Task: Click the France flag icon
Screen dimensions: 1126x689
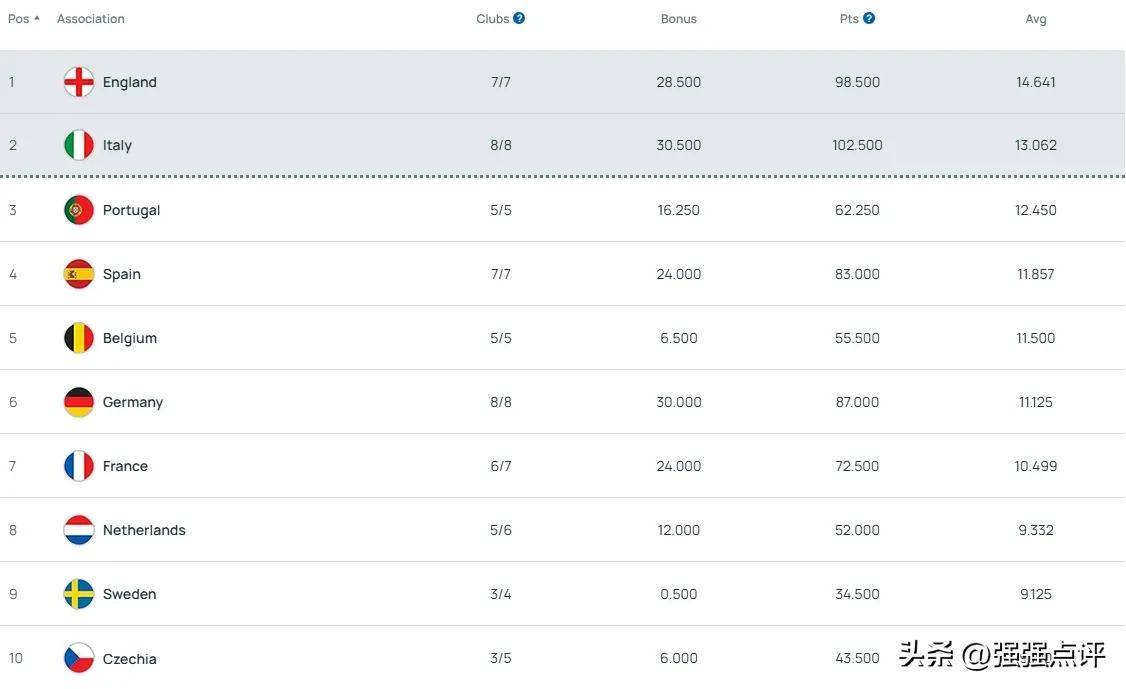Action: click(79, 466)
